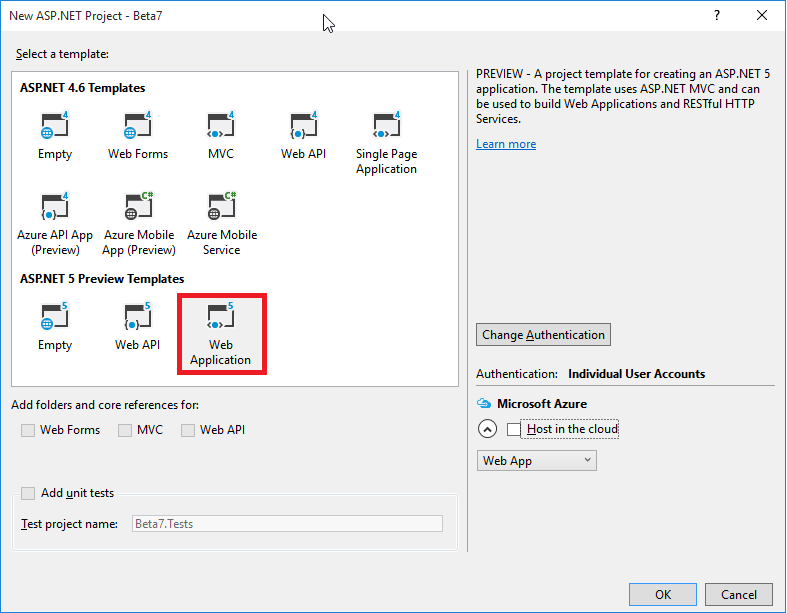This screenshot has height=613, width=787.
Task: Close the New ASP.NET Project dialog window
Action: click(762, 16)
